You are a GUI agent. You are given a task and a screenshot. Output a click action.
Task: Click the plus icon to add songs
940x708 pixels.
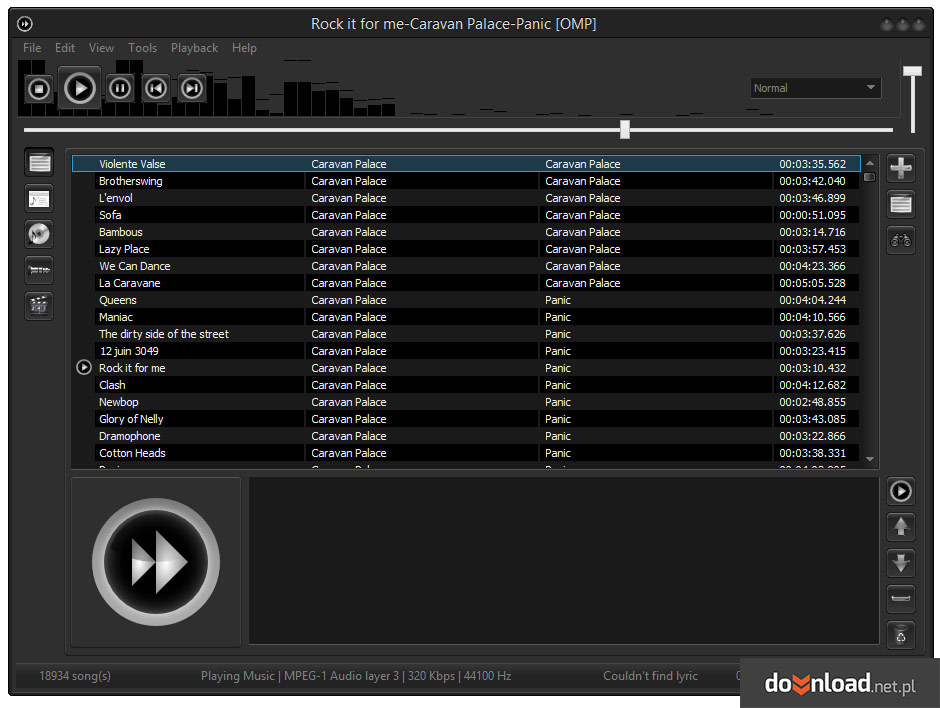pyautogui.click(x=900, y=168)
